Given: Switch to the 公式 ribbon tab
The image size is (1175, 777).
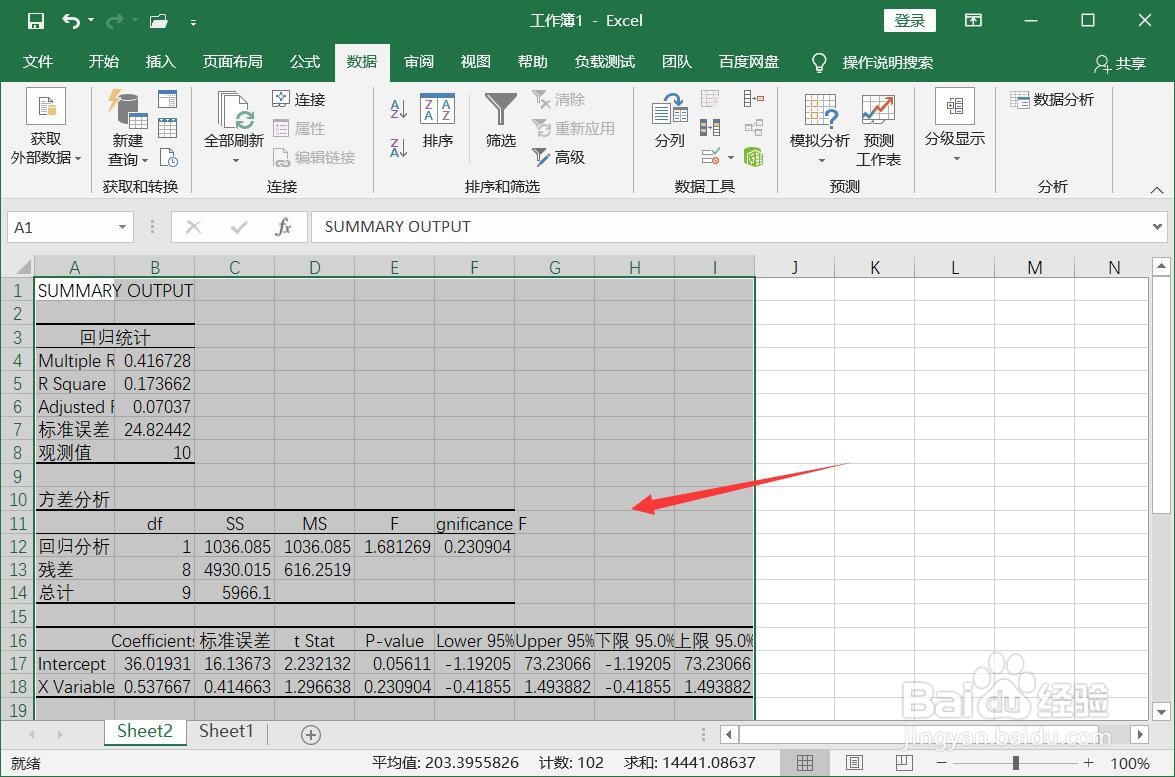Looking at the screenshot, I should point(304,62).
